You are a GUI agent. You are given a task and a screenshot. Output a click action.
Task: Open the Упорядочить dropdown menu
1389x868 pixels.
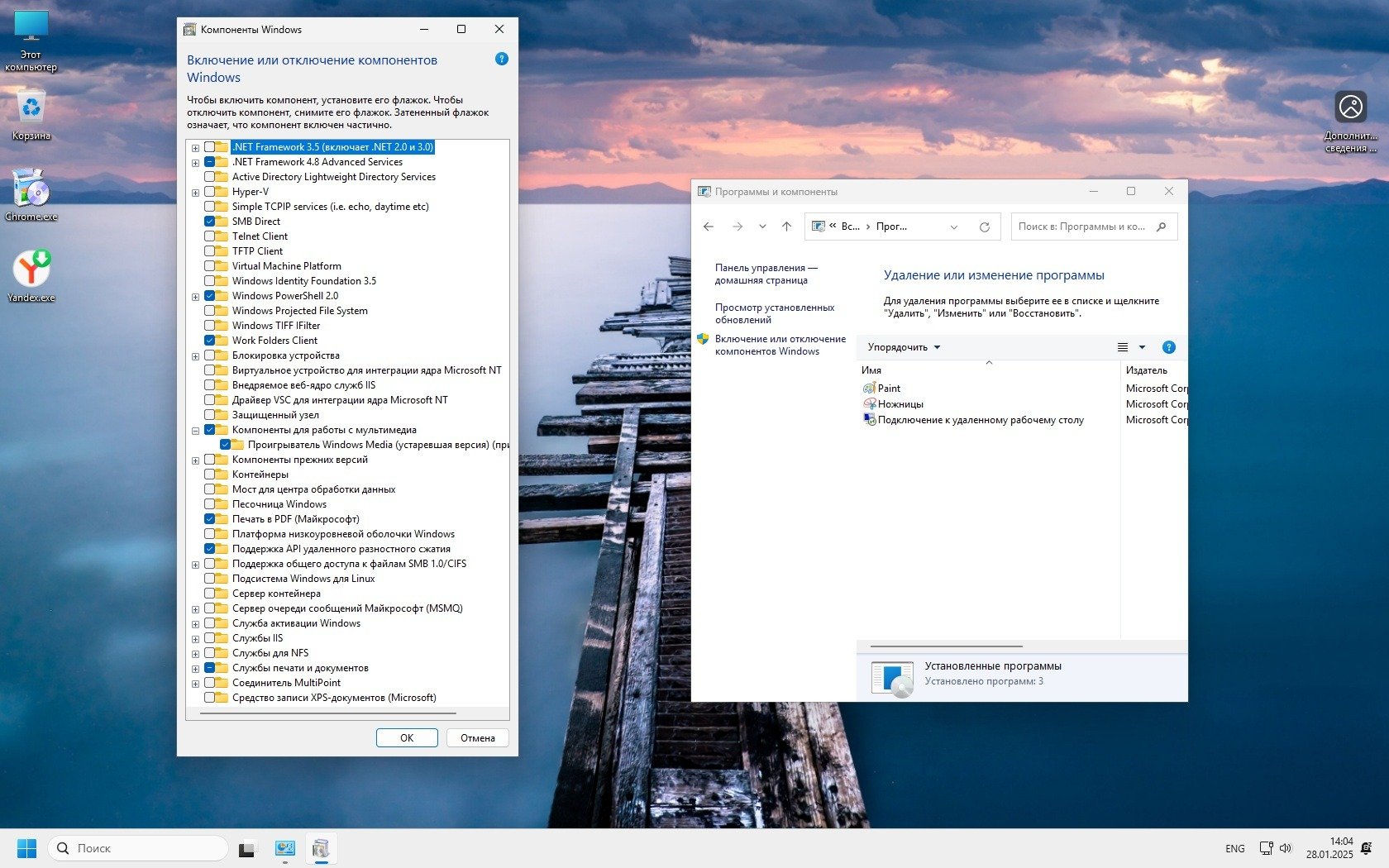904,347
